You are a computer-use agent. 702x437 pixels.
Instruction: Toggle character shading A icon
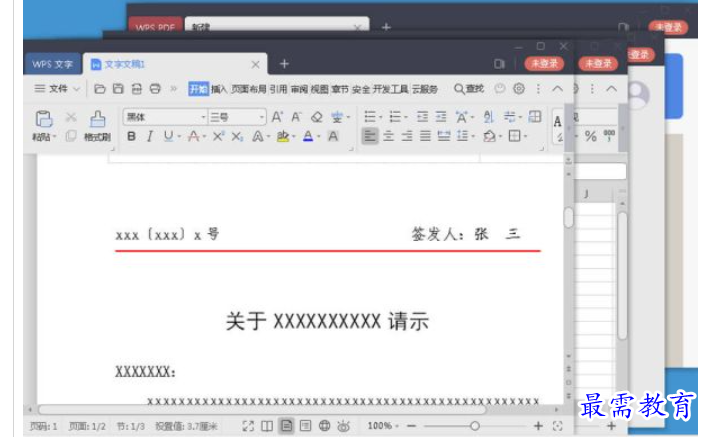[x=333, y=136]
